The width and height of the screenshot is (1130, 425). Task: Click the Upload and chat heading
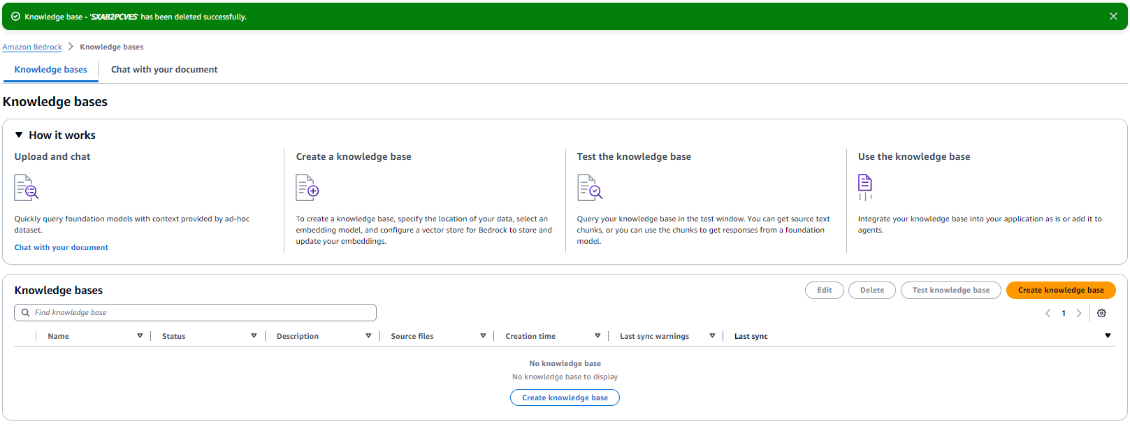[x=52, y=156]
